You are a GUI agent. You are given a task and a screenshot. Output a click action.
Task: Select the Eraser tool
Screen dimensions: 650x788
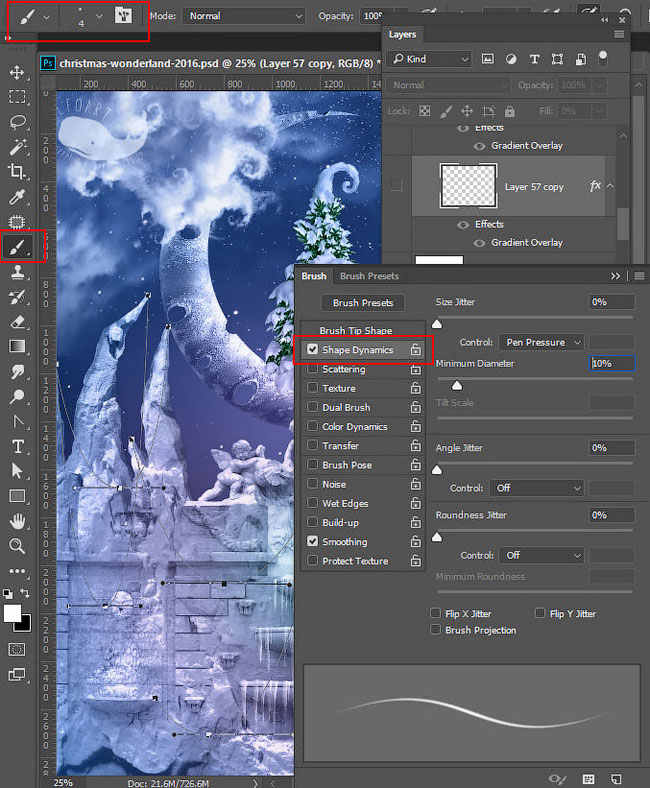[18, 322]
